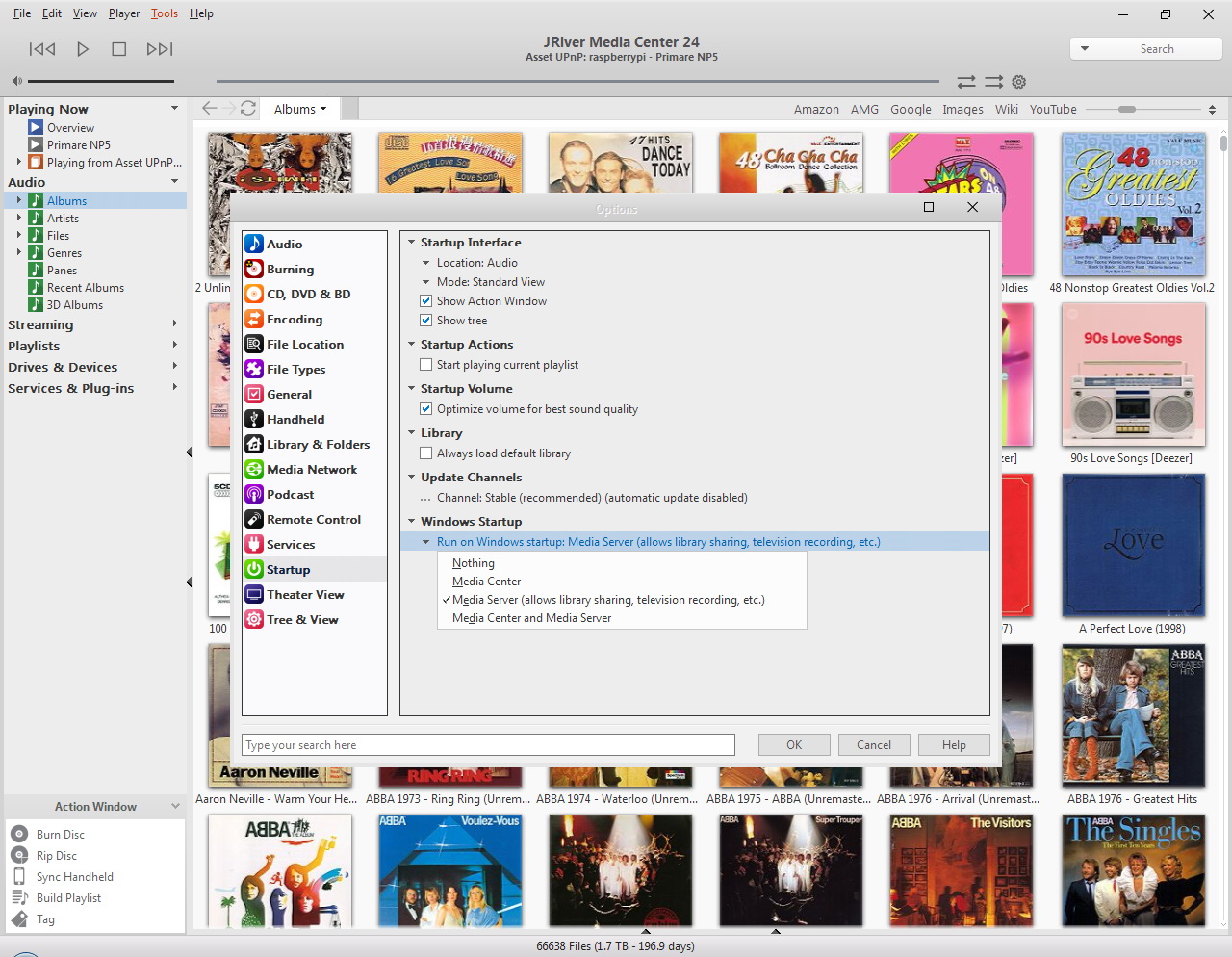Toggle the volume speaker icon

point(16,81)
